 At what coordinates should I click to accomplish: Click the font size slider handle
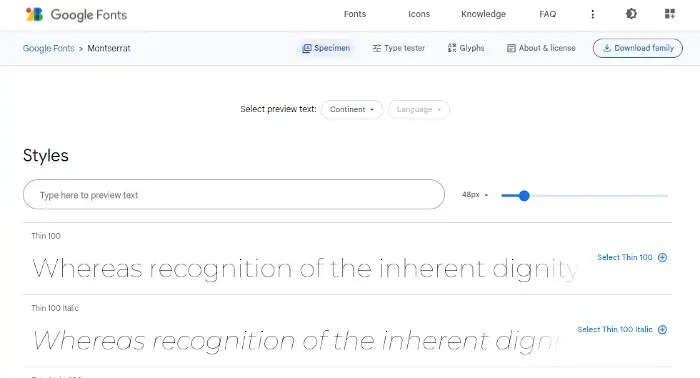pyautogui.click(x=524, y=195)
